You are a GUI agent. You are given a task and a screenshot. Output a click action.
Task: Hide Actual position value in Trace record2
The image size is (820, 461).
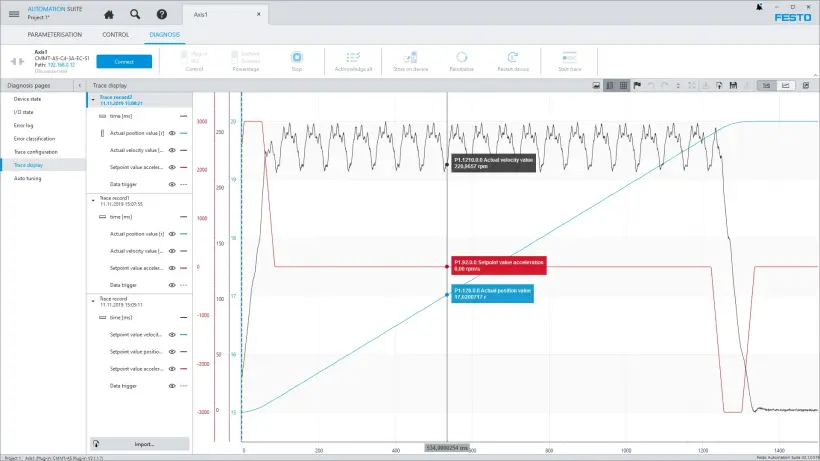coord(172,133)
